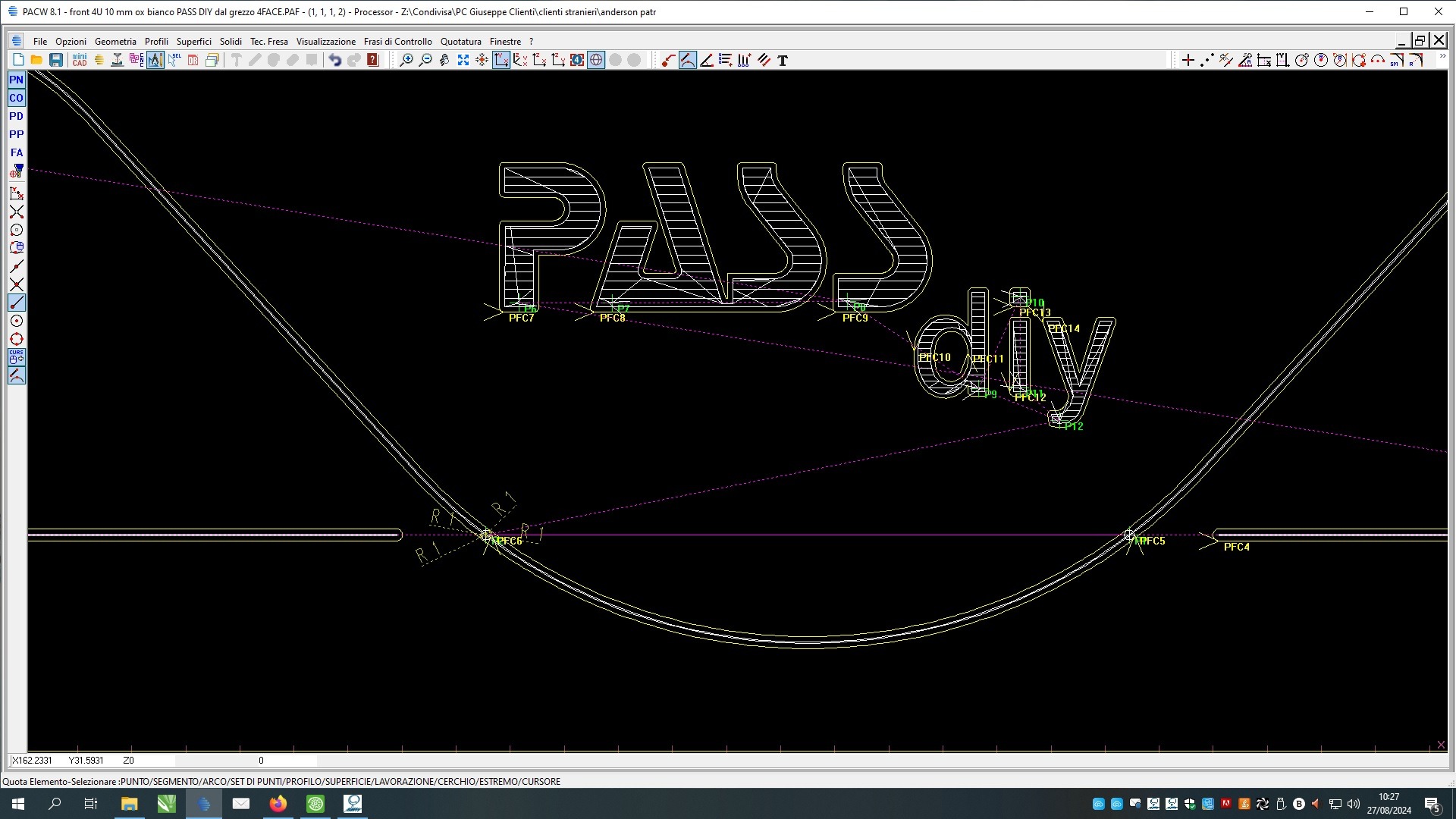Screen dimensions: 1456x819
Task: Open the Tec. Fresa menu
Action: coord(269,42)
